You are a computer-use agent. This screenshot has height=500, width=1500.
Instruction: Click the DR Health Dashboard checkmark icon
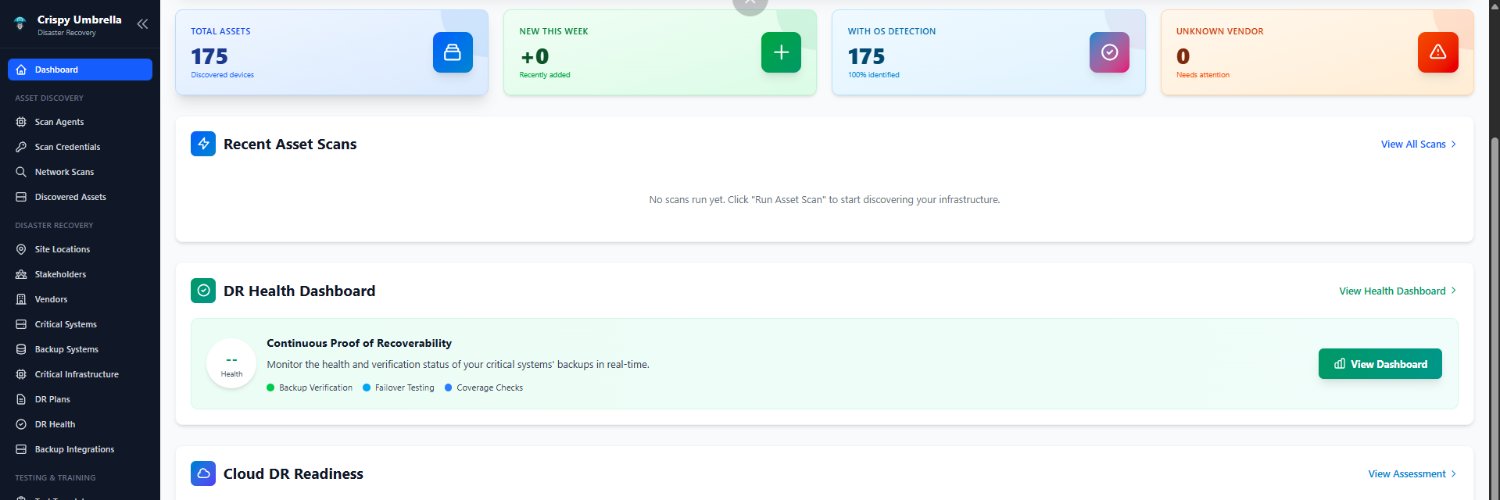[203, 291]
